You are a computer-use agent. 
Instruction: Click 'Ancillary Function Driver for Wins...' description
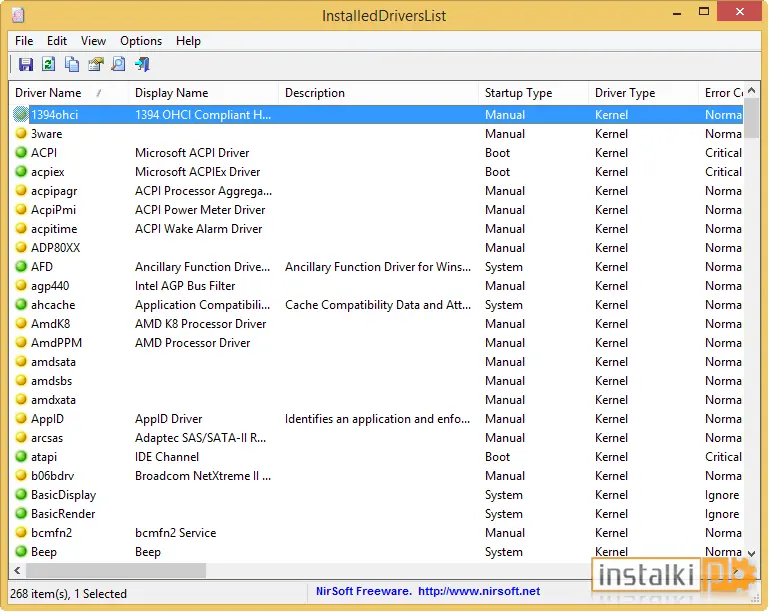click(378, 267)
